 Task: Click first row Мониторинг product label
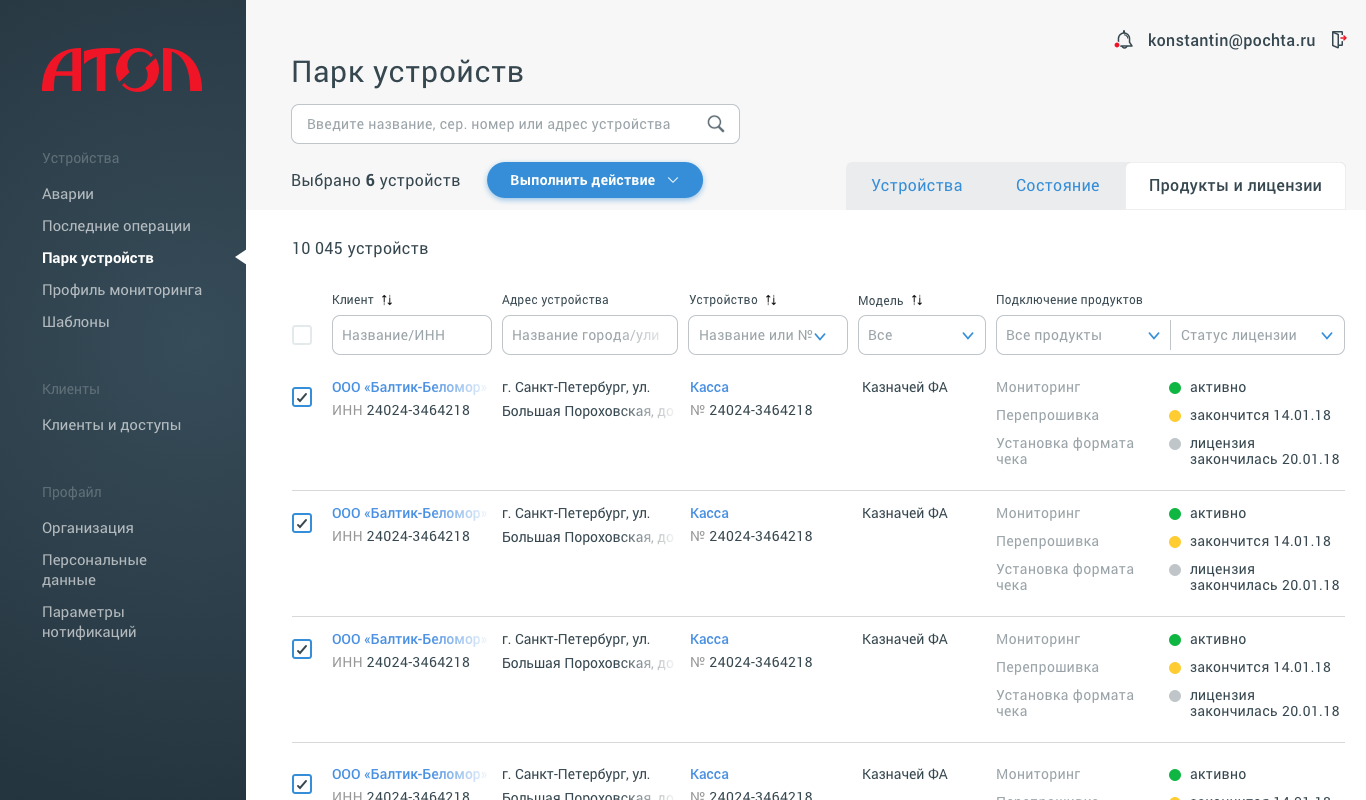1038,387
